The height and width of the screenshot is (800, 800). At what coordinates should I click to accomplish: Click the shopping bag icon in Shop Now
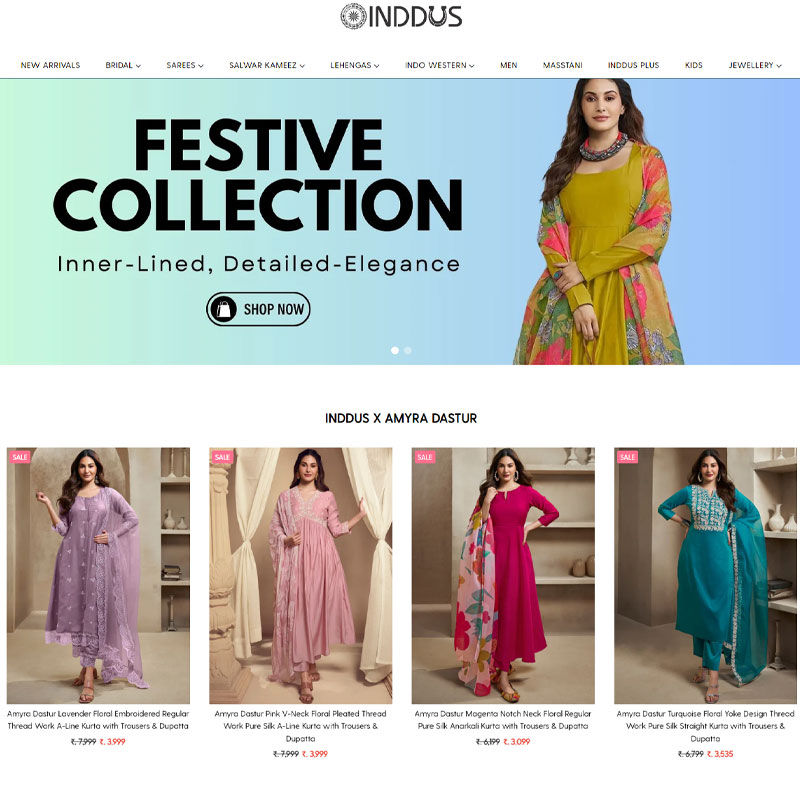(x=223, y=309)
